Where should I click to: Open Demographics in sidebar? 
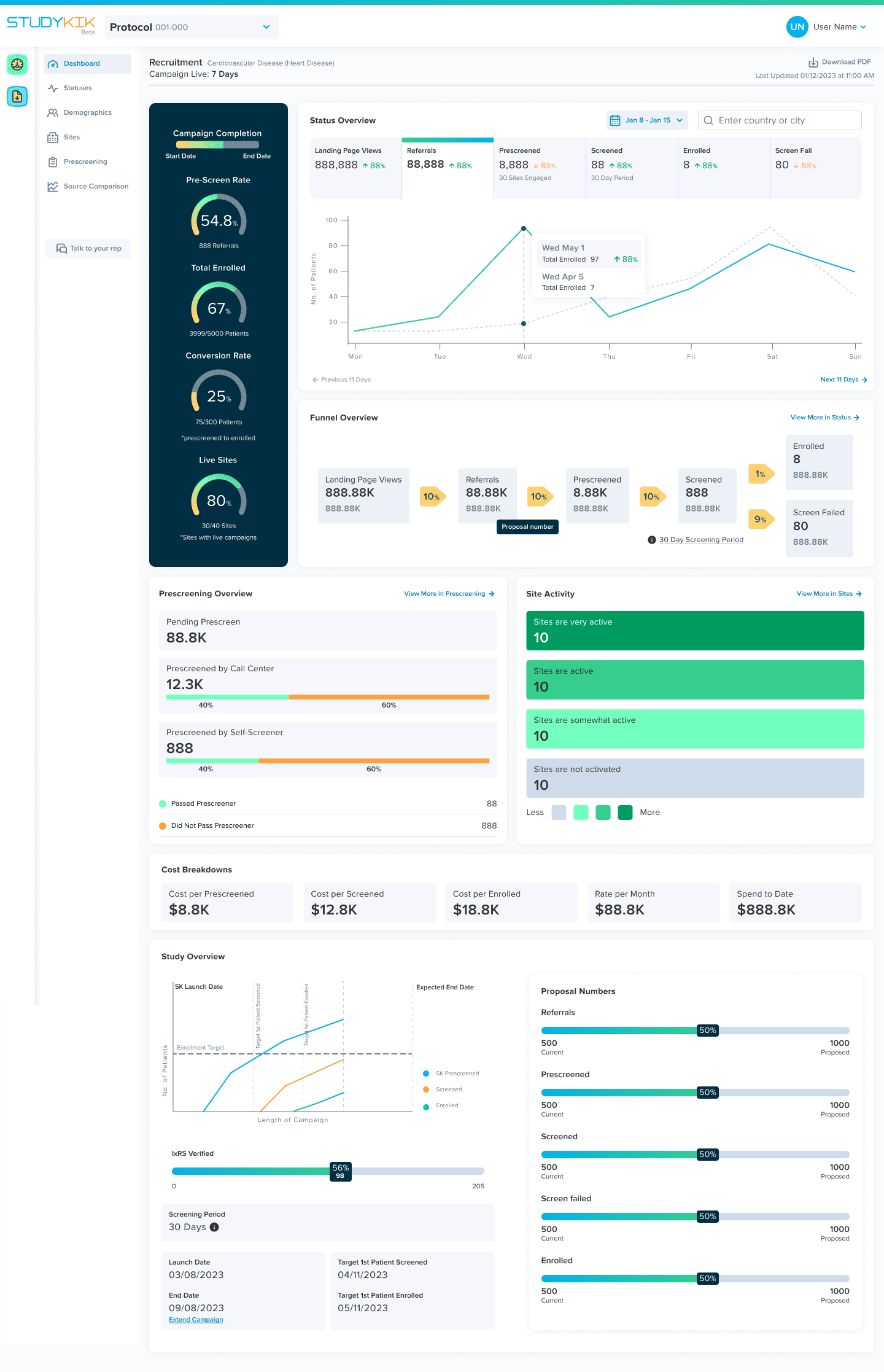(x=88, y=113)
